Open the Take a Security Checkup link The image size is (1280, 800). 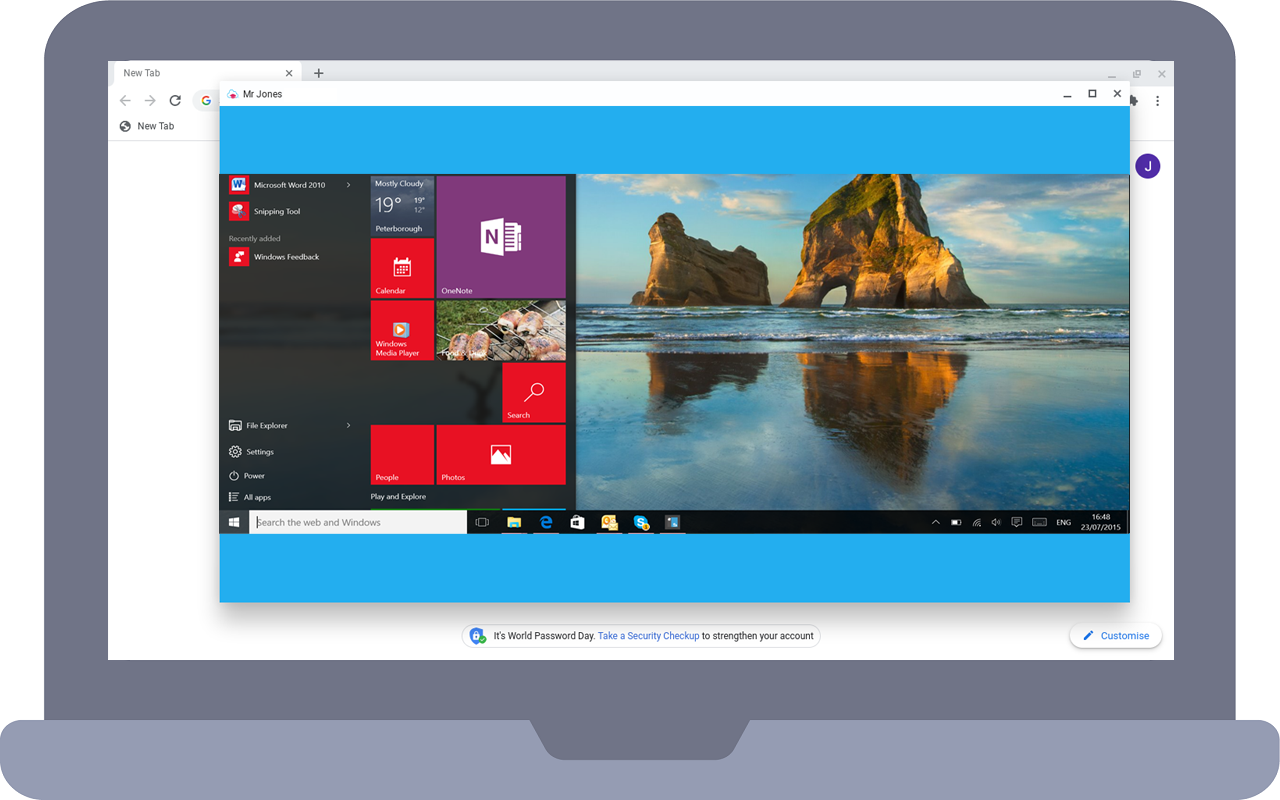point(648,635)
